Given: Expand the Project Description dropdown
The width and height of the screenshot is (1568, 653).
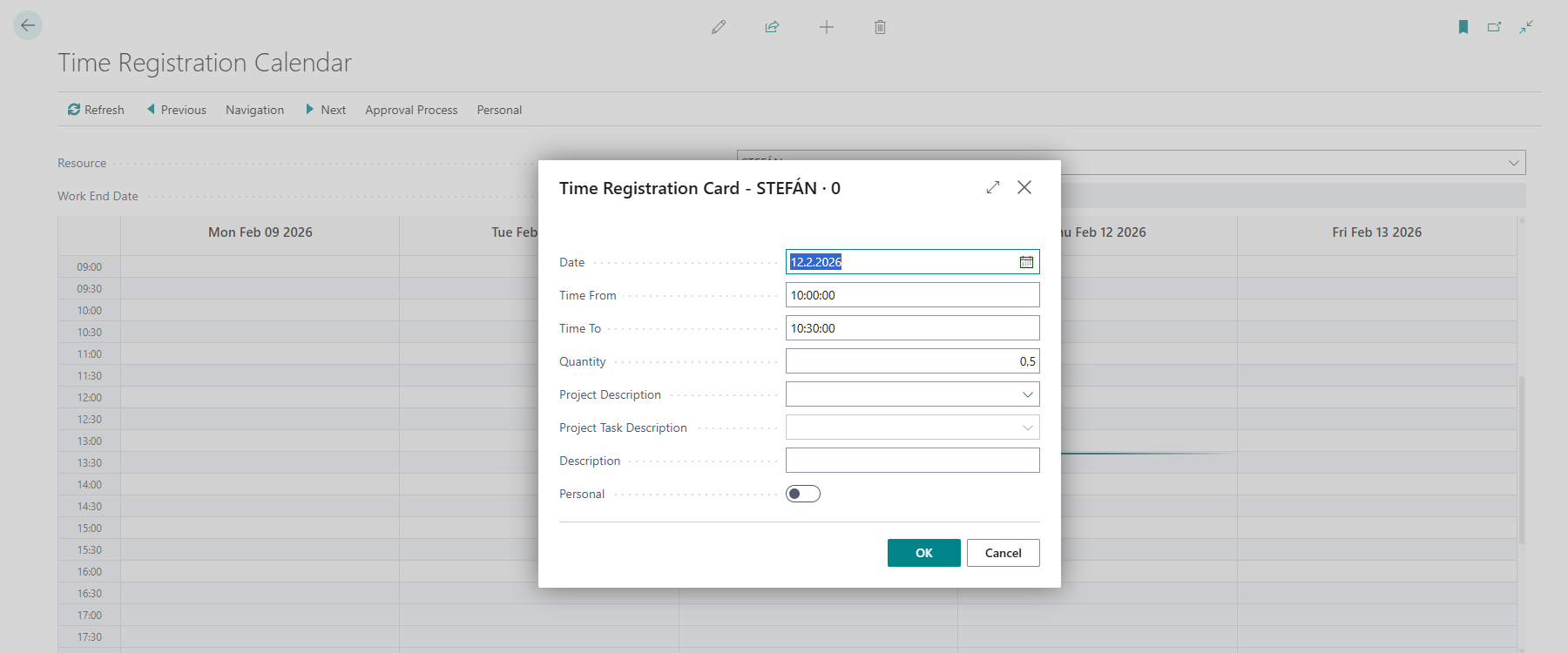Looking at the screenshot, I should 1027,394.
